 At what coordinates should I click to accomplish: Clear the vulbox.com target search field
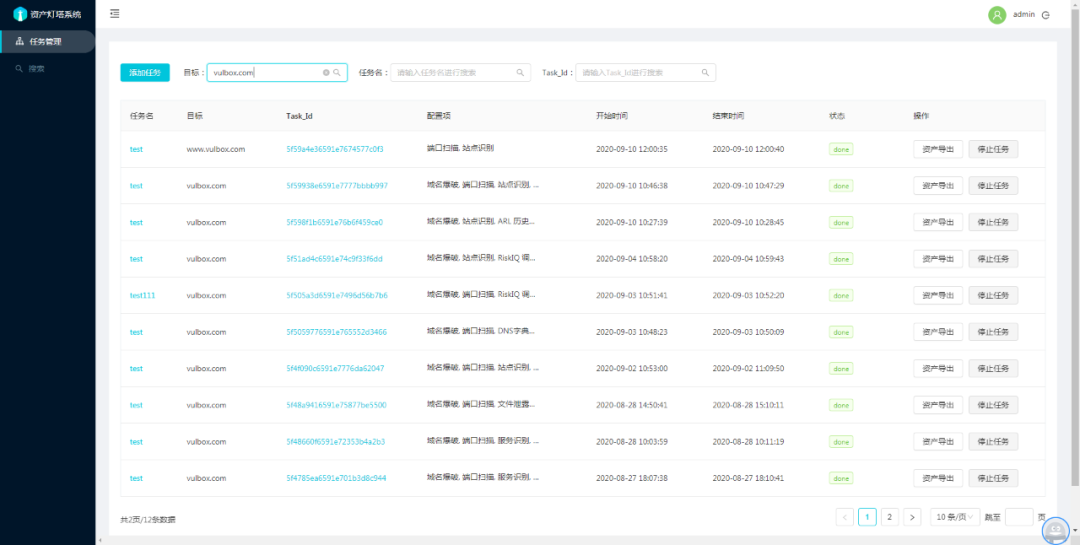pos(326,72)
